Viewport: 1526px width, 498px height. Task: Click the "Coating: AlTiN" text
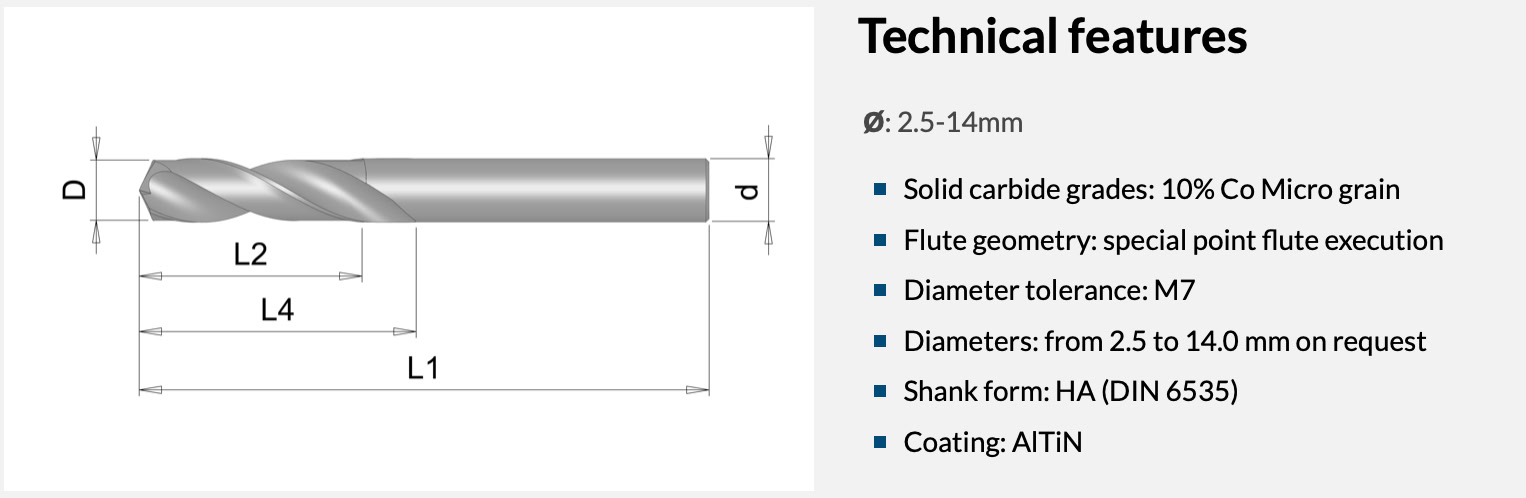coord(992,442)
